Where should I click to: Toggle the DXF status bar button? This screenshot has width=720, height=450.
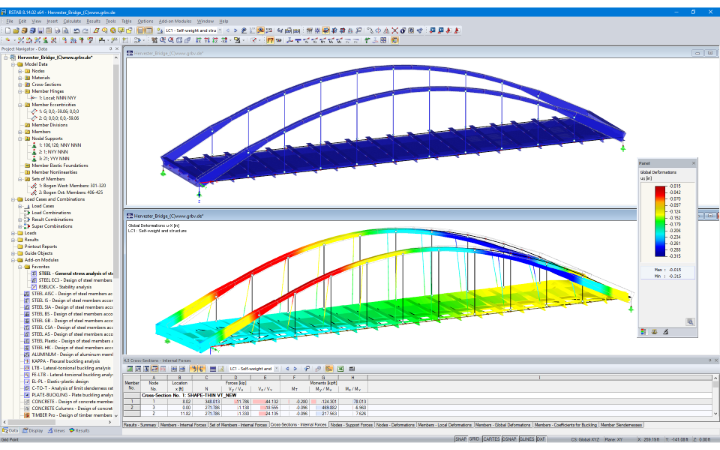[541, 439]
